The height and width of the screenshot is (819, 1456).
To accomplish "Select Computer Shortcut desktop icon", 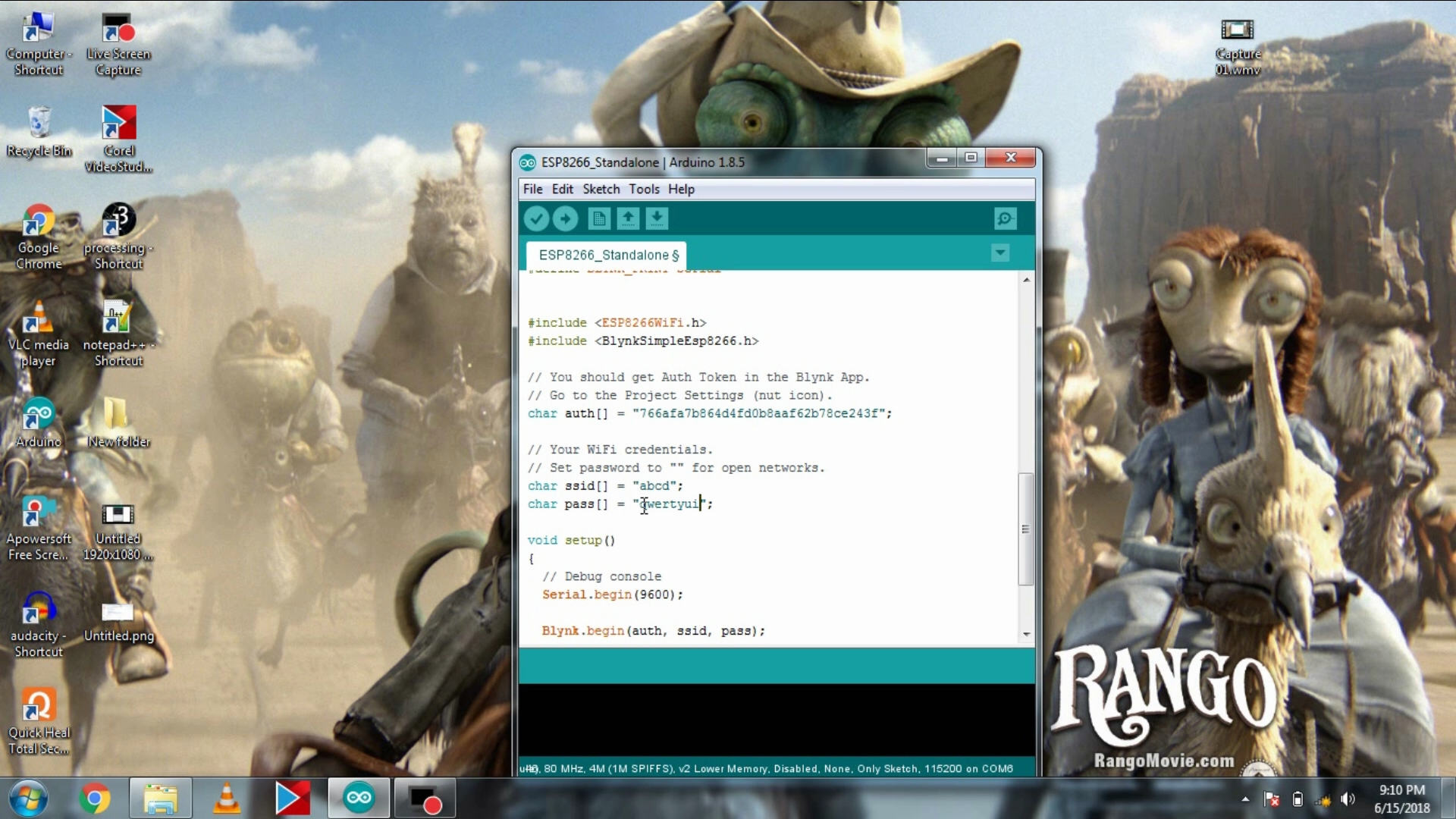I will [x=39, y=44].
